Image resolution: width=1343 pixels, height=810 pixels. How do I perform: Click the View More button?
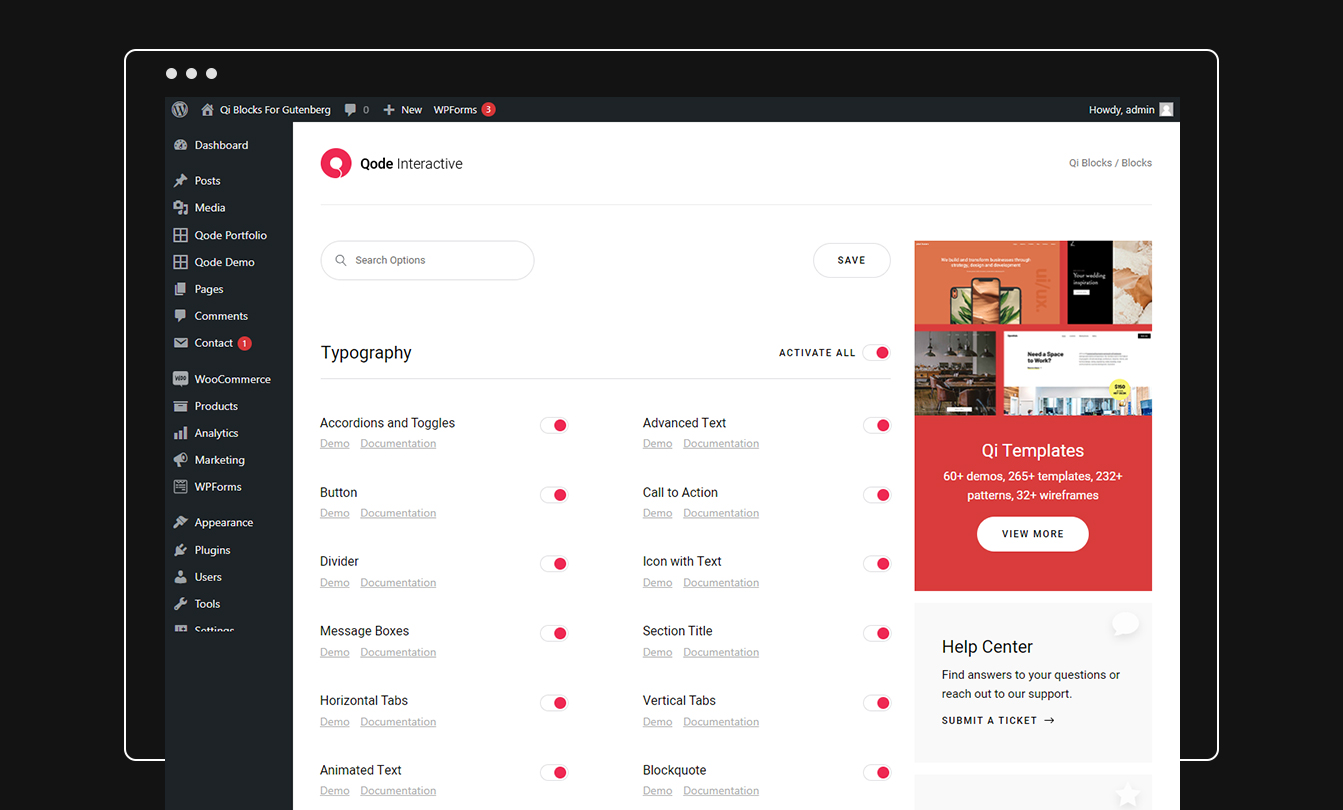pos(1033,534)
